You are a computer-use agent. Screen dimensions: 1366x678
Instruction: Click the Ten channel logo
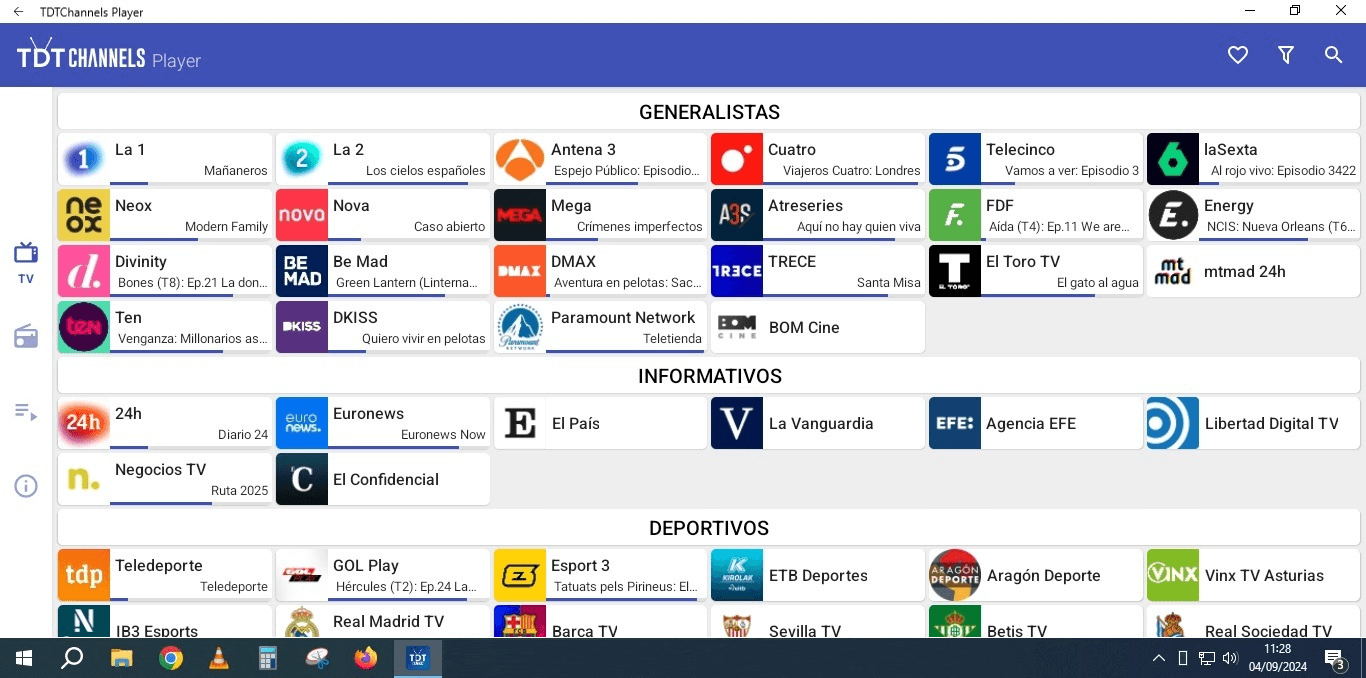84,327
